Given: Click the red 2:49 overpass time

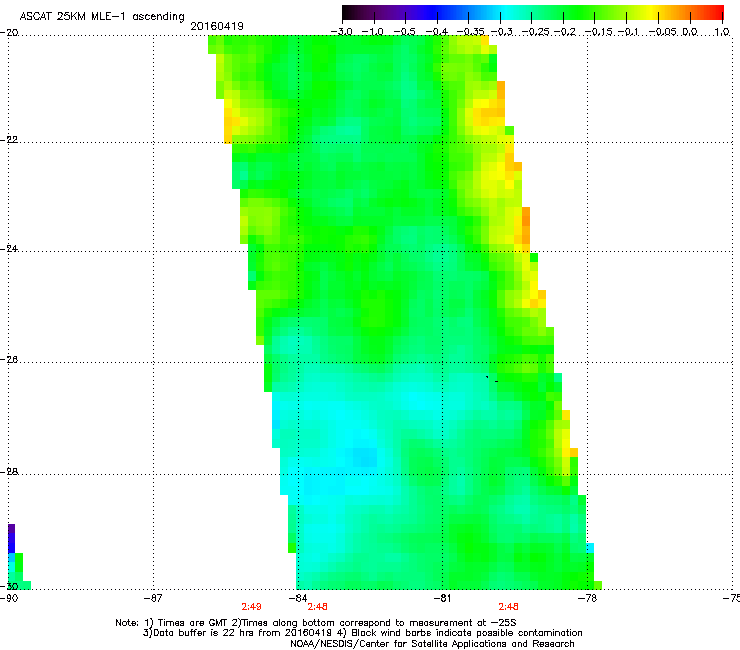Looking at the screenshot, I should (252, 607).
